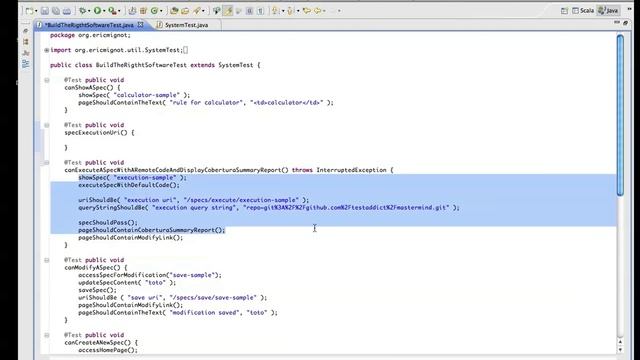This screenshot has width=640, height=360.
Task: Switch to the Scala perspective
Action: (583, 11)
